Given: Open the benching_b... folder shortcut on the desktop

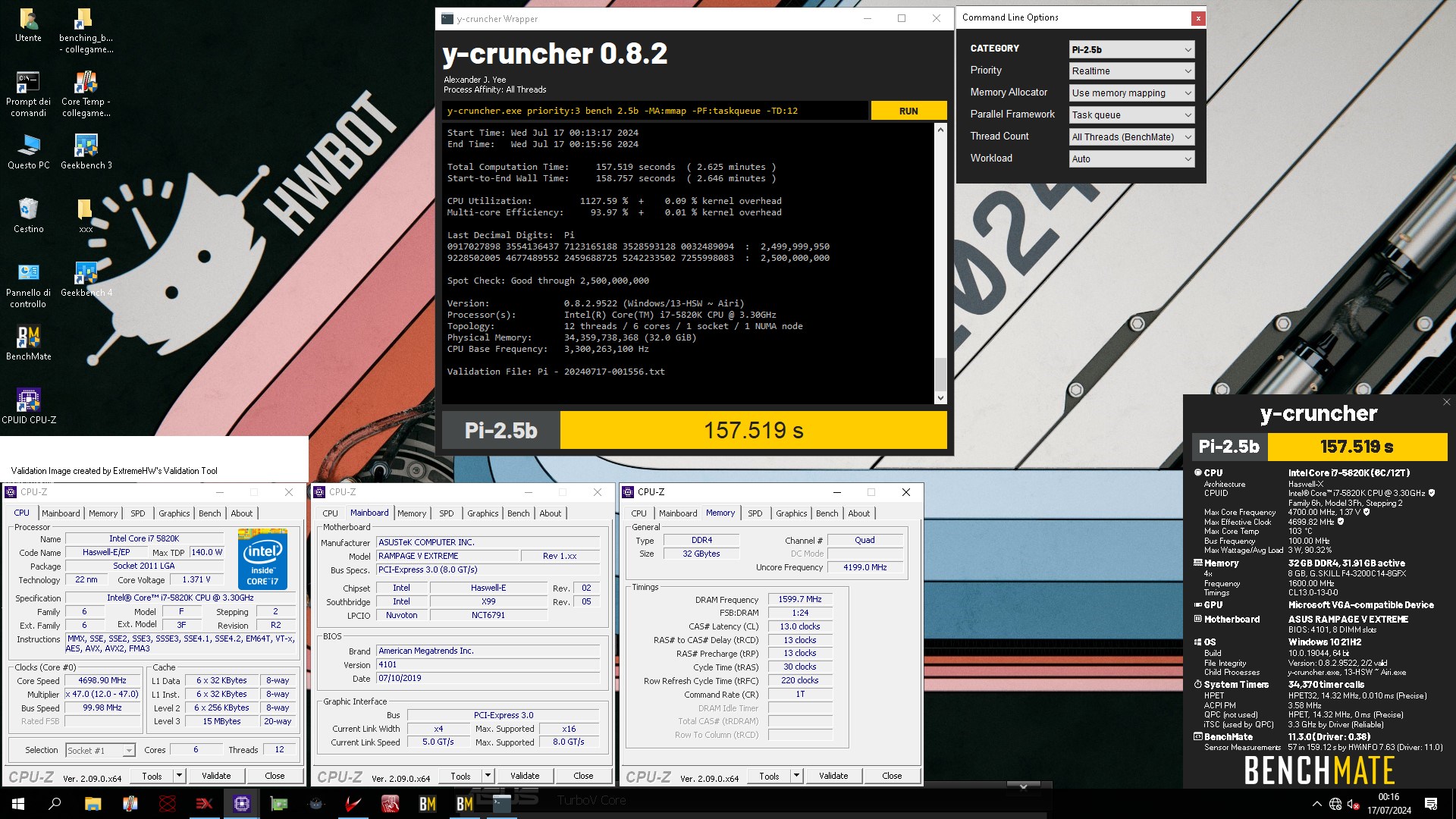Looking at the screenshot, I should (x=86, y=30).
